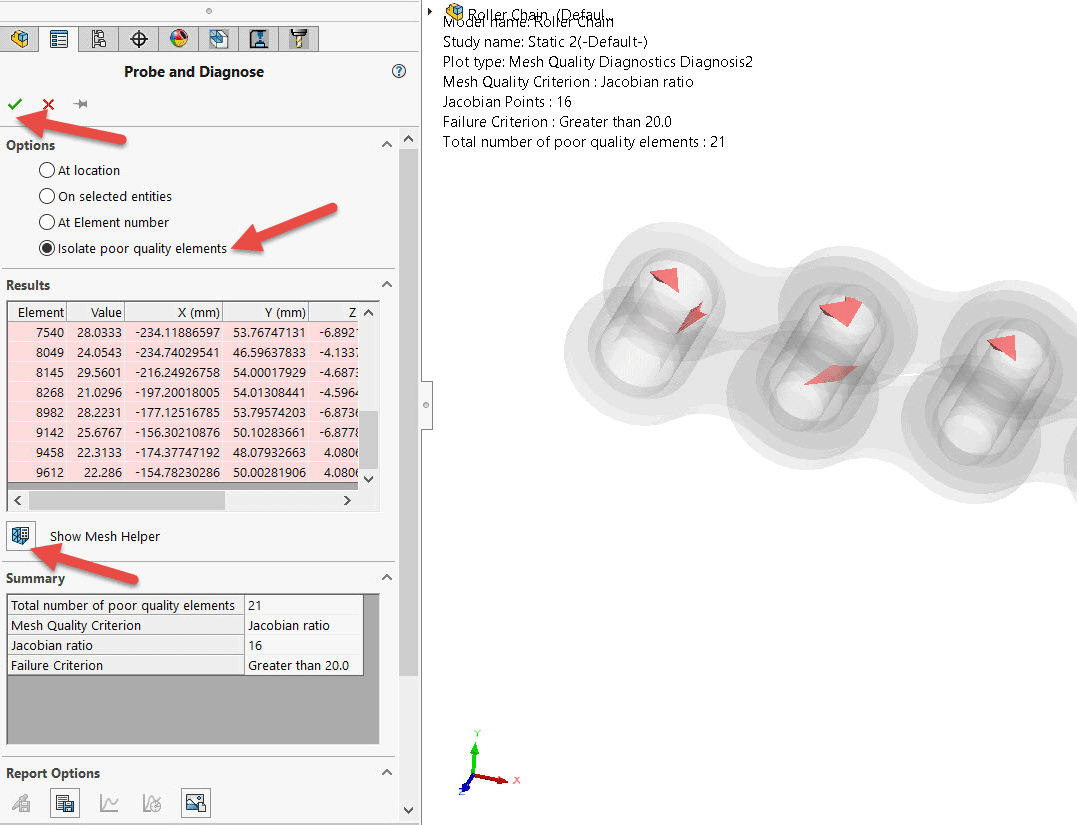This screenshot has height=825, width=1077.
Task: Open help for Probe and Diagnose
Action: point(399,71)
